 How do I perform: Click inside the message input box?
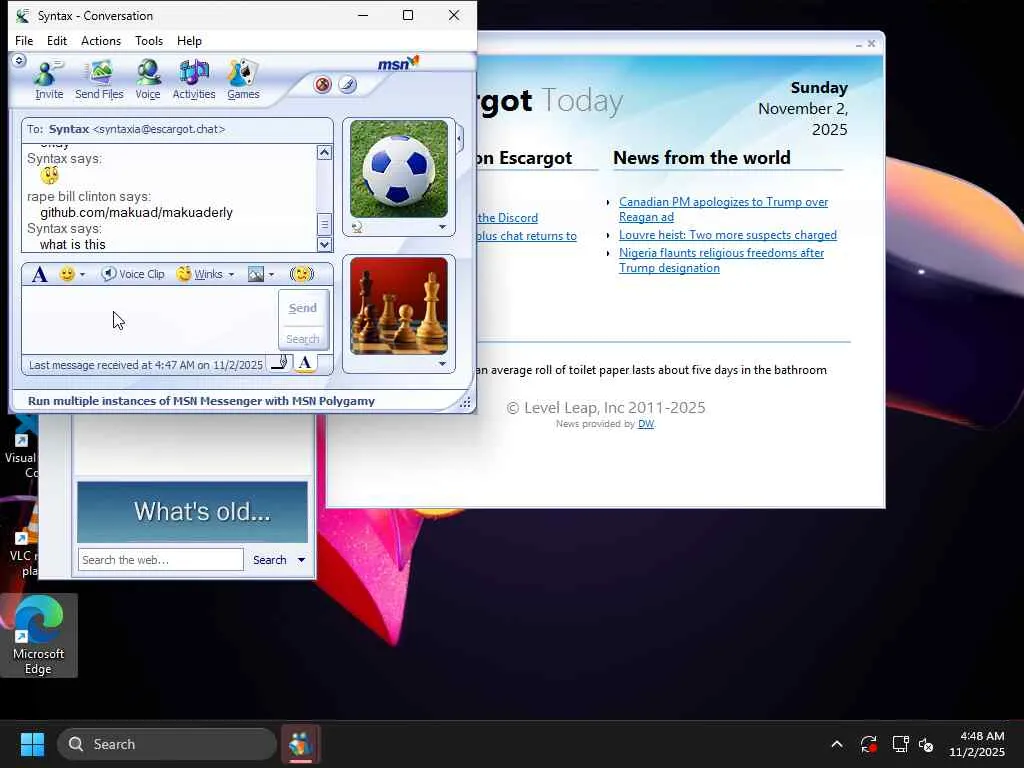150,321
